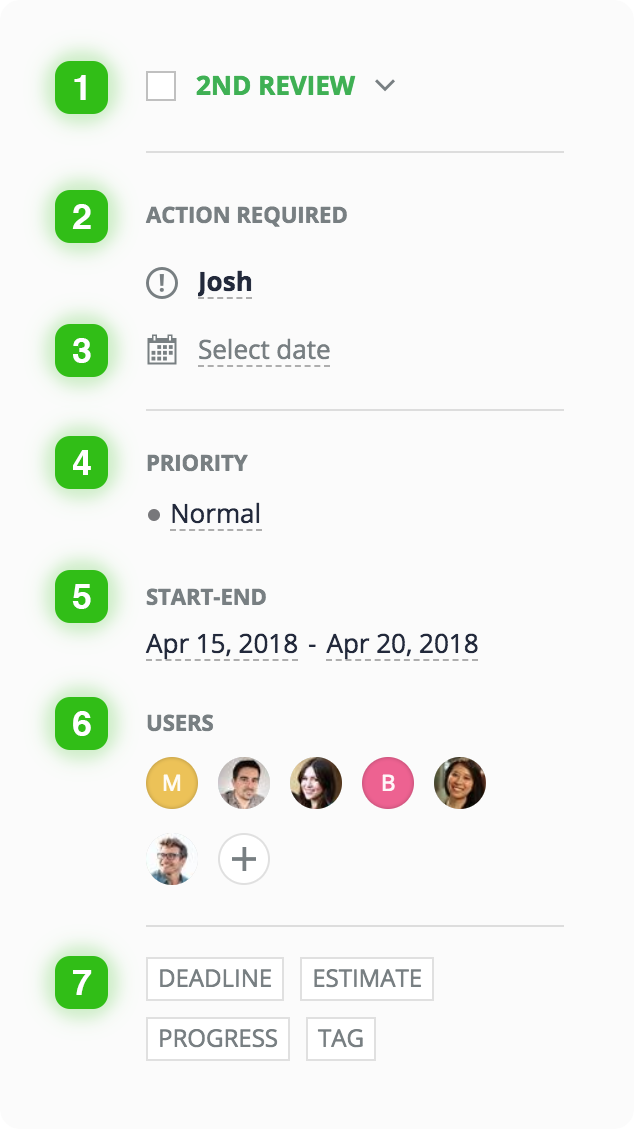
Task: Add a user with the plus button
Action: [244, 859]
